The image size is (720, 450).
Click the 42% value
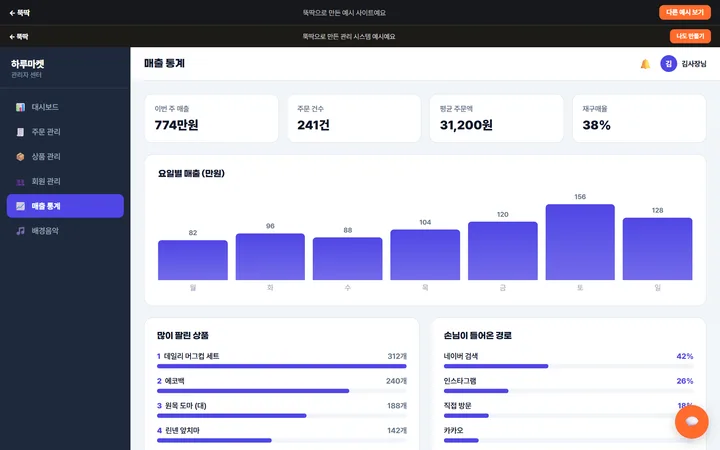pos(685,356)
